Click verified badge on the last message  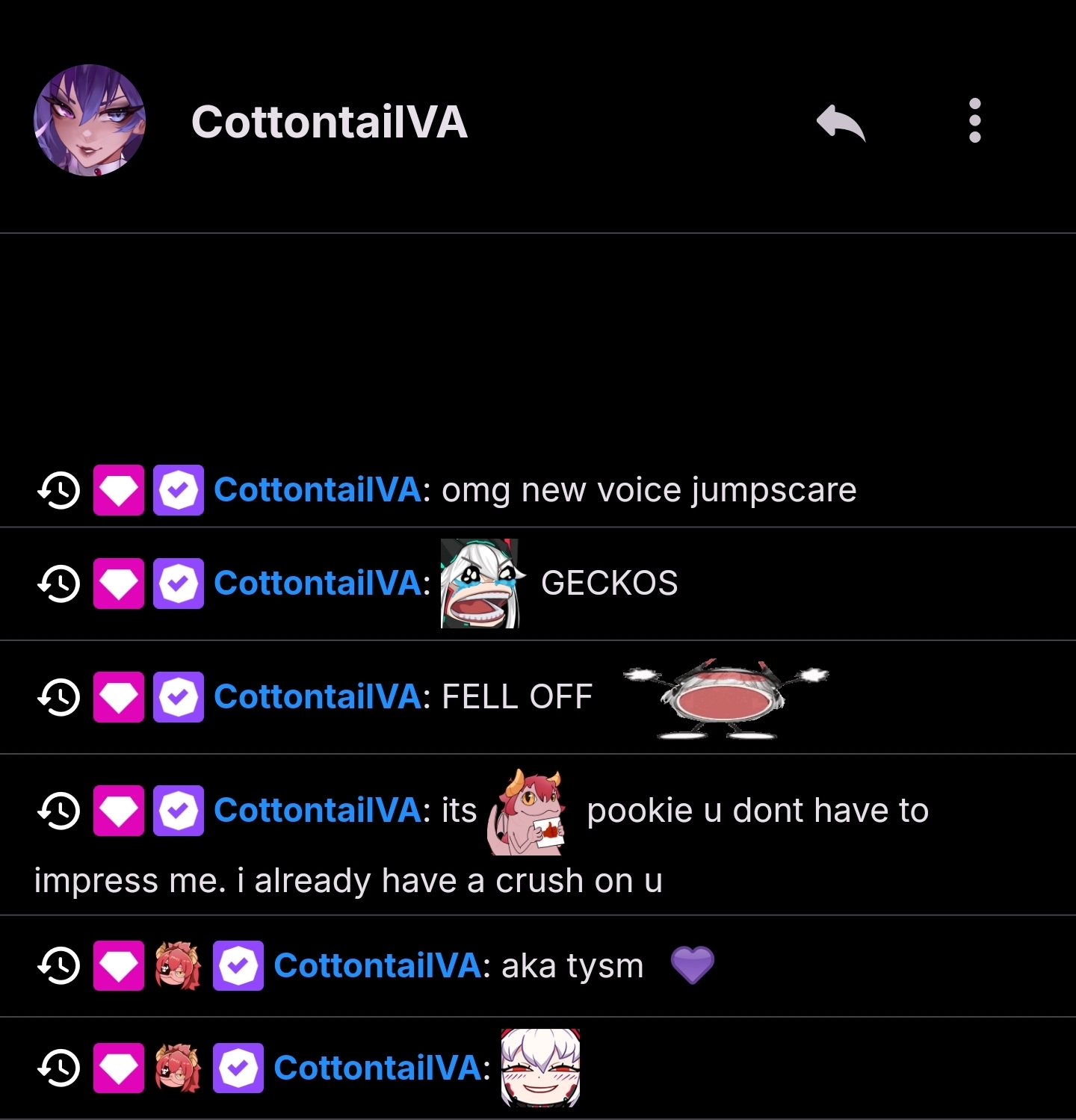pos(238,1068)
